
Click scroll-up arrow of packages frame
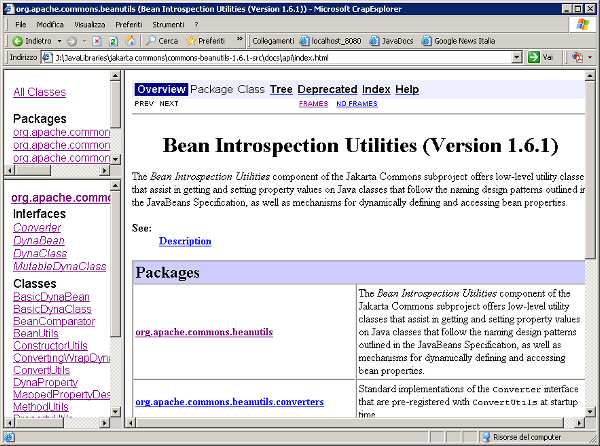point(115,75)
